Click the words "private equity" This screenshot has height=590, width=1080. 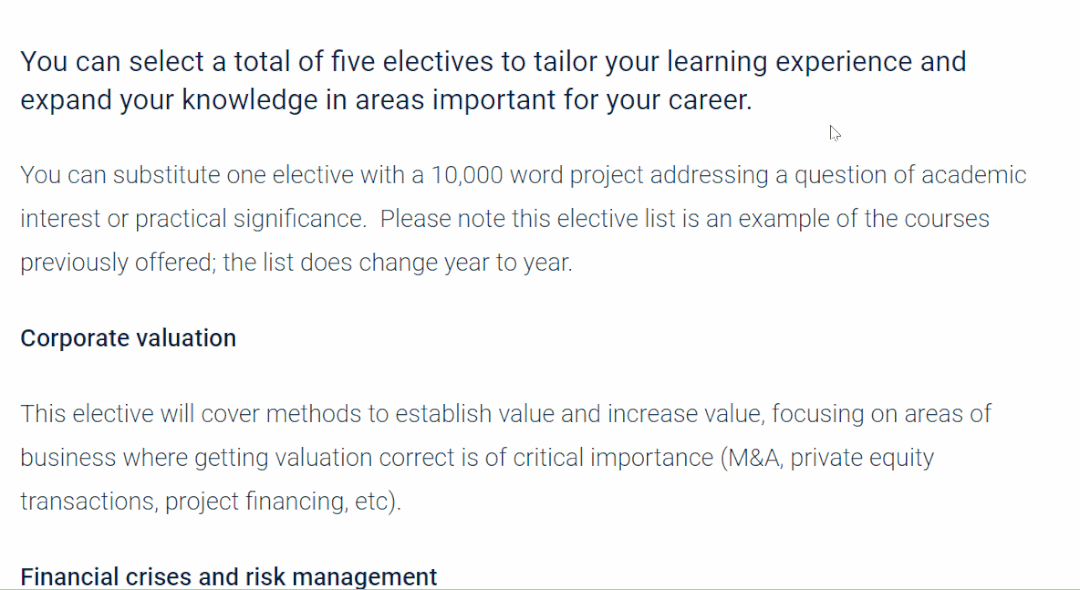pyautogui.click(x=862, y=458)
